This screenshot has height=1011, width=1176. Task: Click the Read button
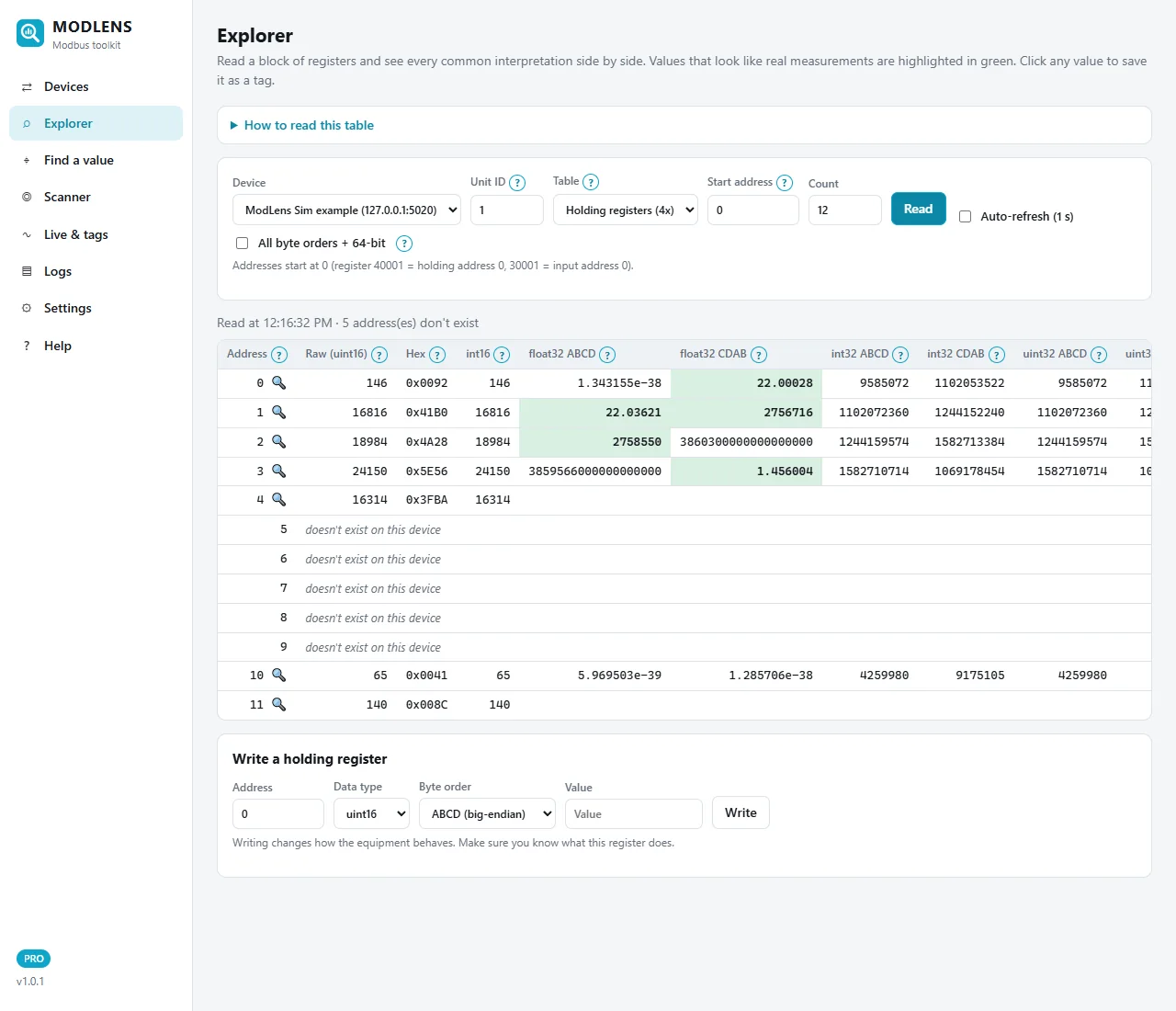pyautogui.click(x=918, y=209)
